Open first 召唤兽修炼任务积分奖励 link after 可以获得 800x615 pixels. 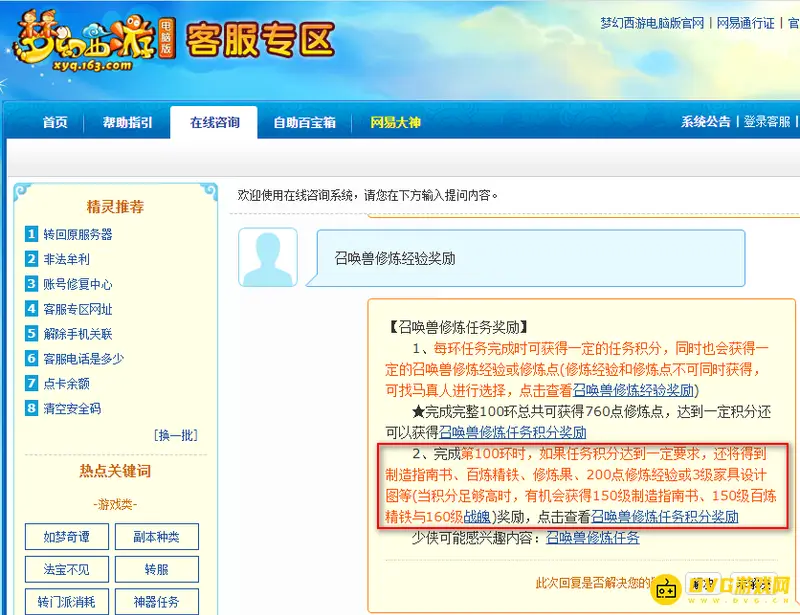click(512, 433)
